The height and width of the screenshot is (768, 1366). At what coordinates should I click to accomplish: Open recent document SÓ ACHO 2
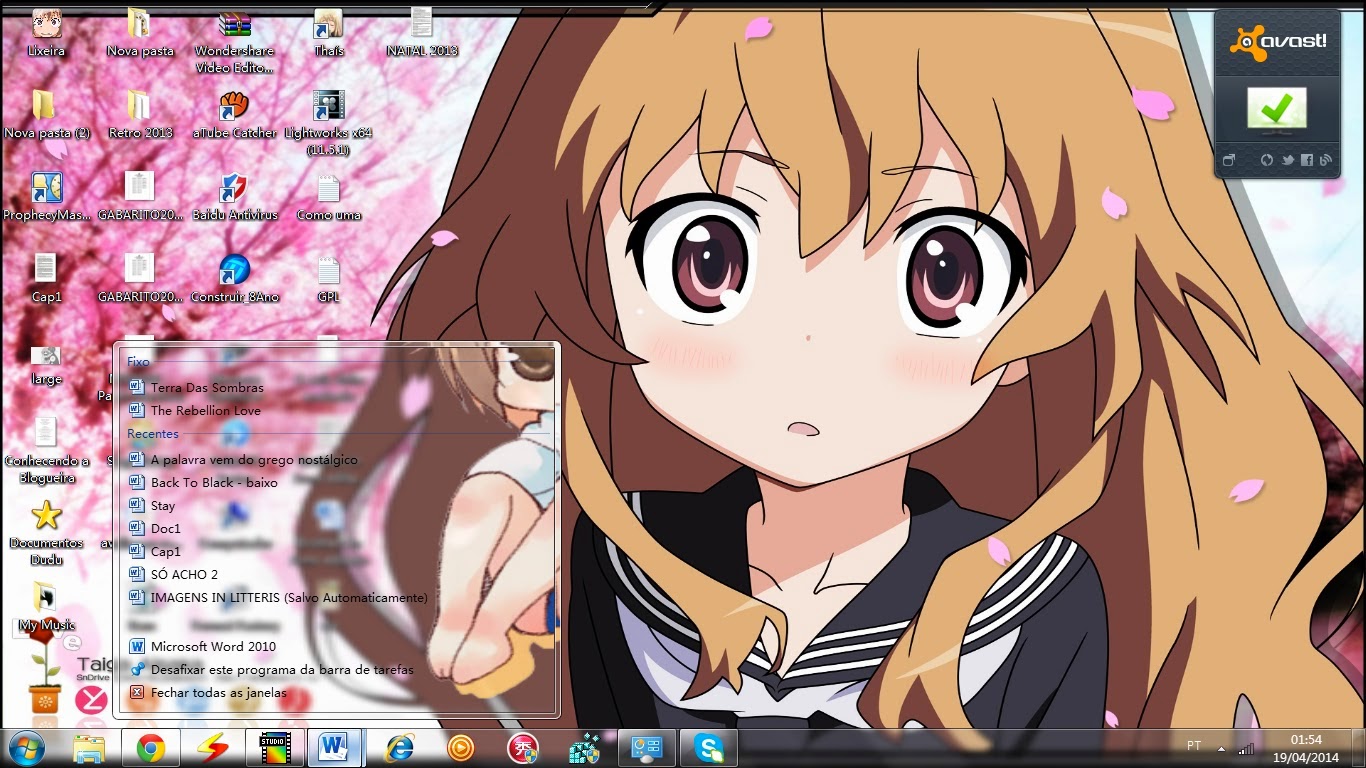337,574
